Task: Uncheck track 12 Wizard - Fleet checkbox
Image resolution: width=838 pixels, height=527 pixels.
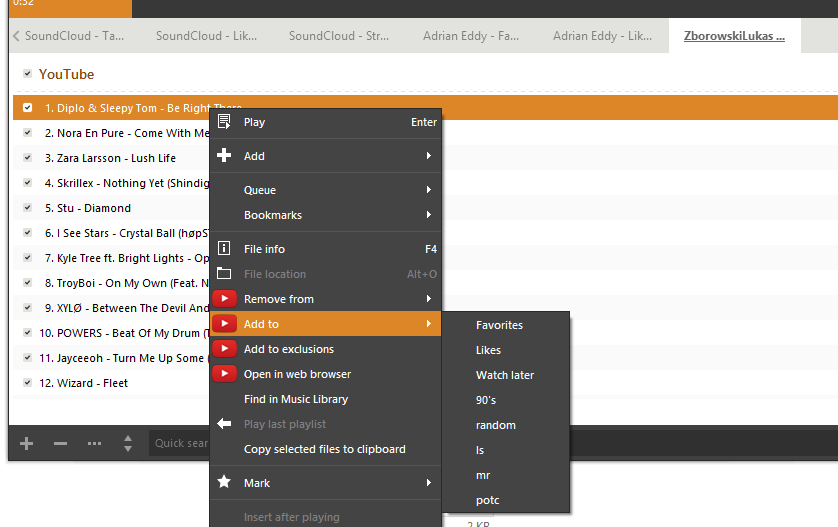Action: click(x=27, y=383)
